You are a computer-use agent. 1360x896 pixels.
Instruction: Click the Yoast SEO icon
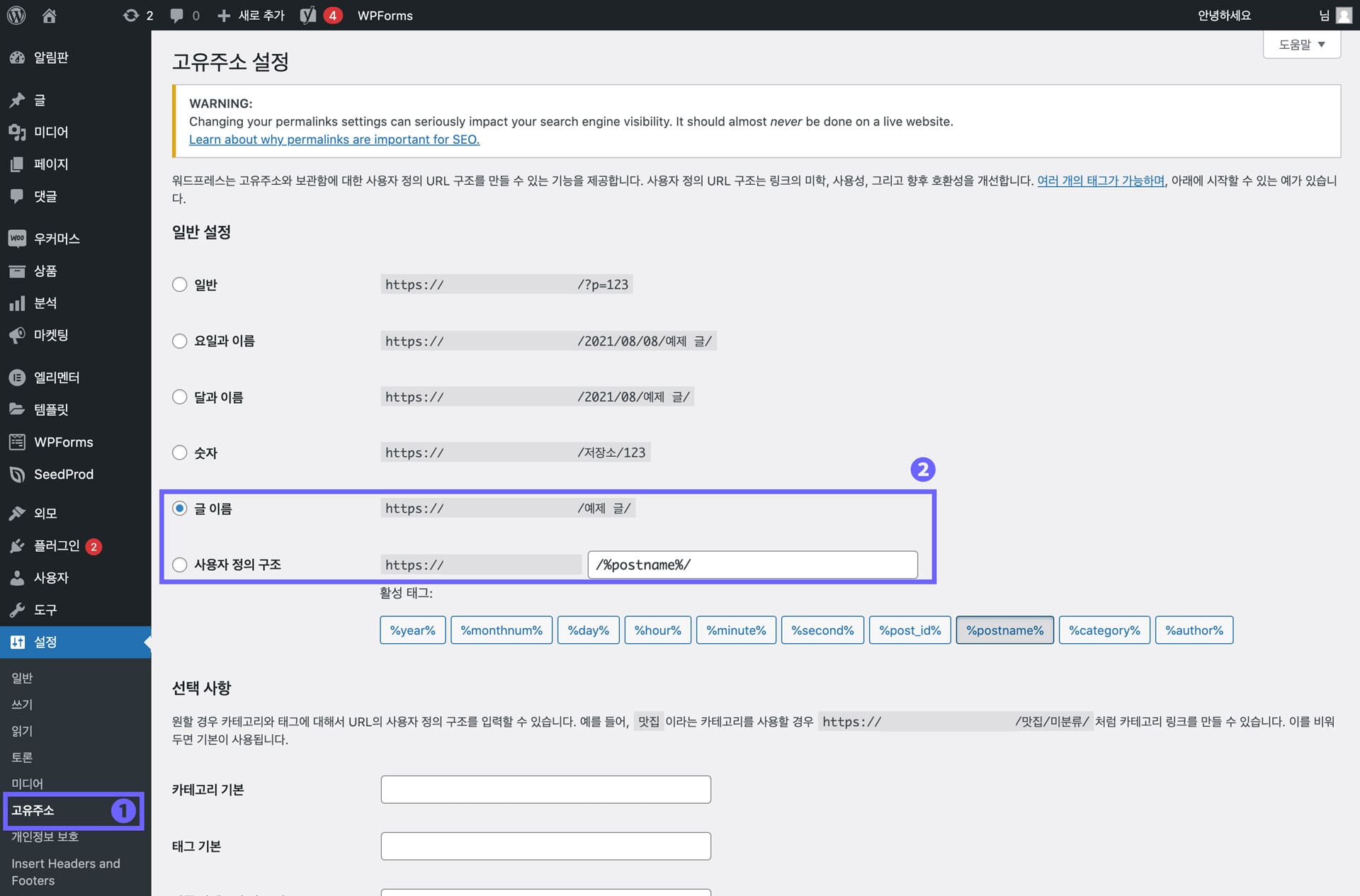(x=308, y=15)
